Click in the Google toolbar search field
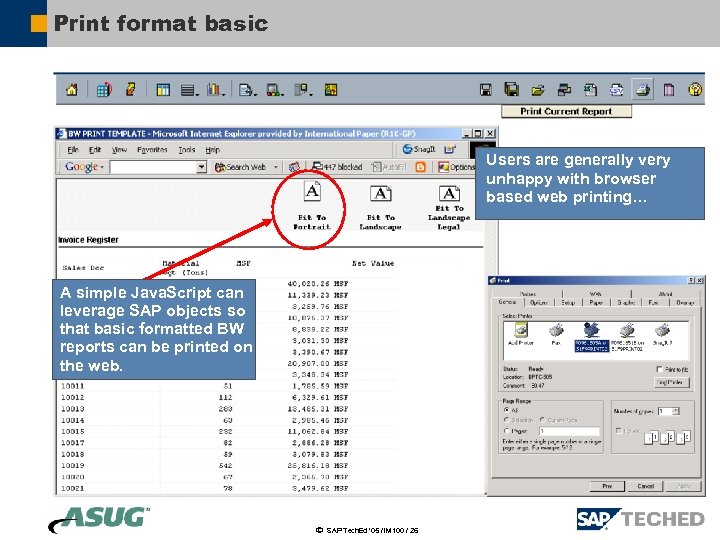The image size is (720, 540). pos(153,167)
